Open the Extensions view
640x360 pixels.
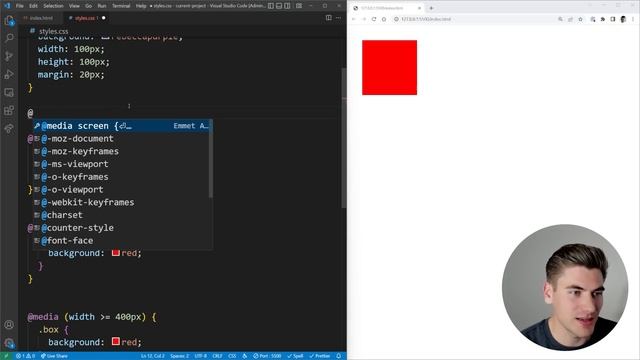click(9, 111)
